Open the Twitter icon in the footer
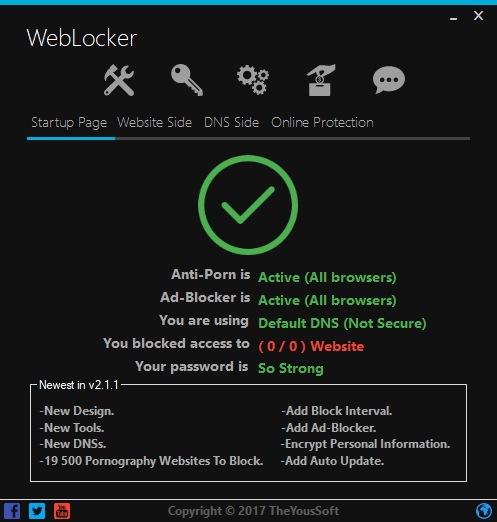497x522 pixels. click(x=37, y=511)
